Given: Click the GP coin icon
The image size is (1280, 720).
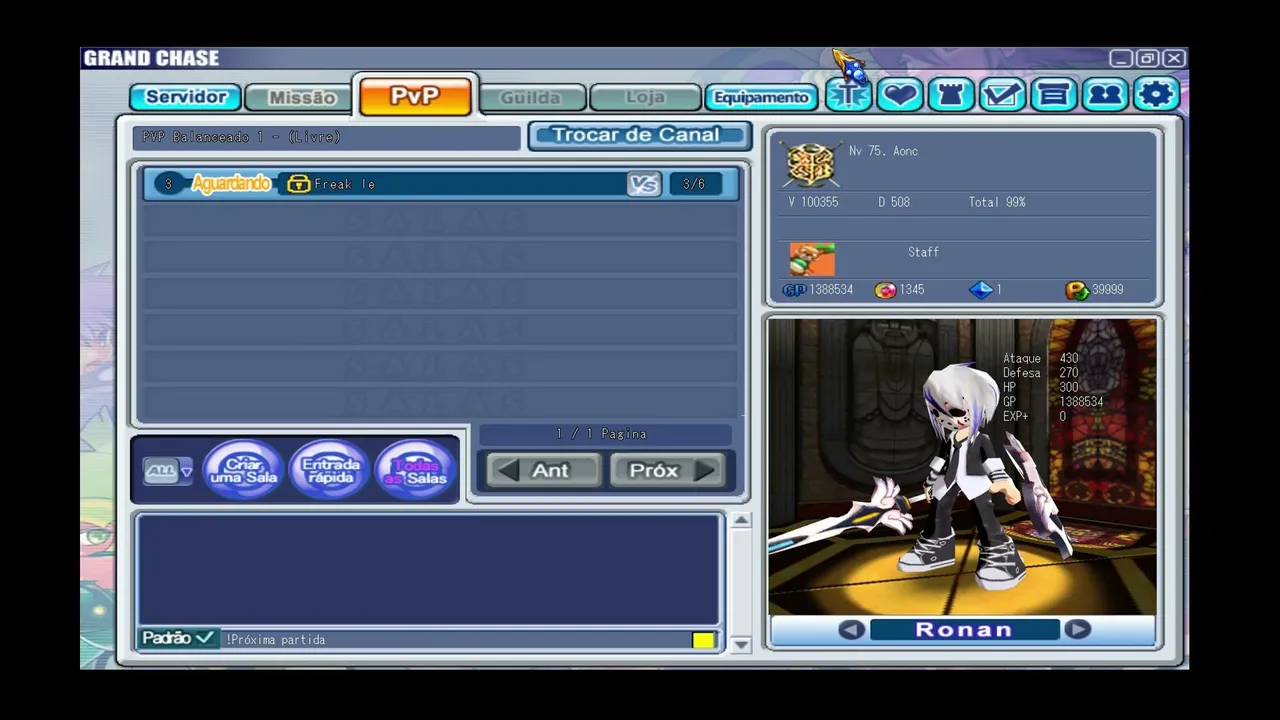Looking at the screenshot, I should (794, 290).
